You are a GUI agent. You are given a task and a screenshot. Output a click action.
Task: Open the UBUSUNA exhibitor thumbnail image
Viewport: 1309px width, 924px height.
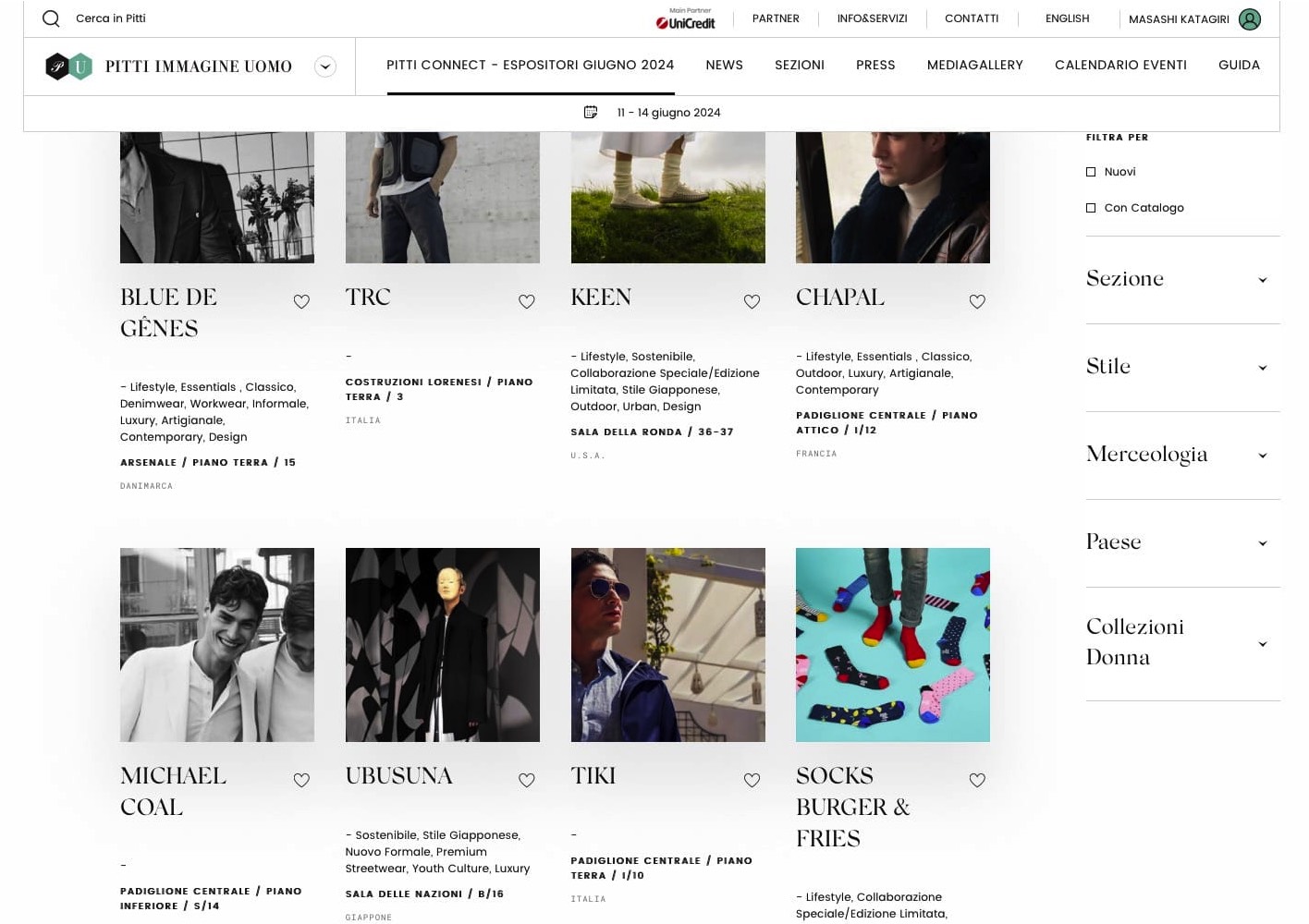tap(442, 644)
